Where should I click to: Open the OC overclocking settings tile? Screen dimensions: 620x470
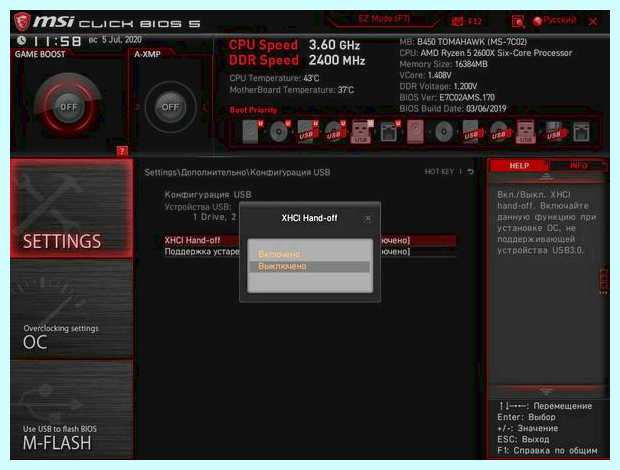coord(72,310)
